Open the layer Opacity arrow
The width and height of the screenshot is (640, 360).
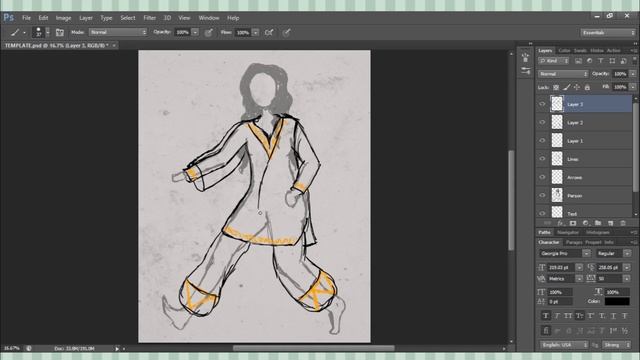point(633,74)
